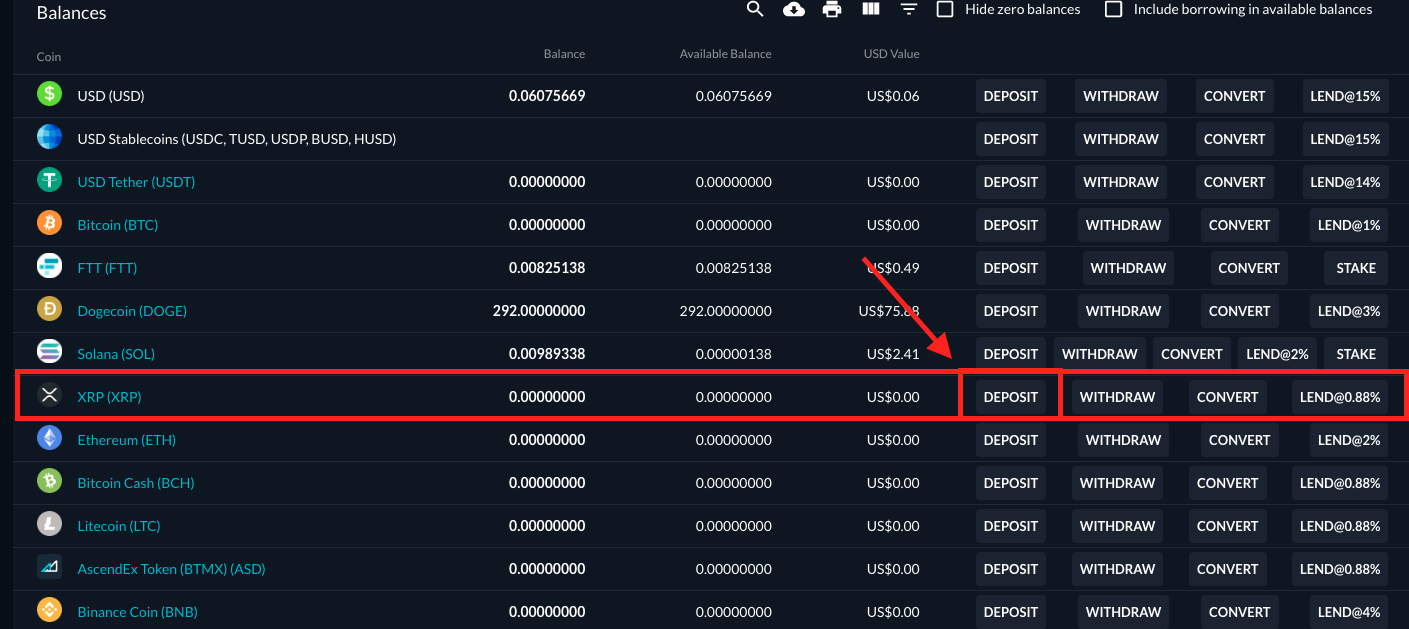Viewport: 1409px width, 629px height.
Task: Click the XRP coin icon
Action: coord(49,395)
